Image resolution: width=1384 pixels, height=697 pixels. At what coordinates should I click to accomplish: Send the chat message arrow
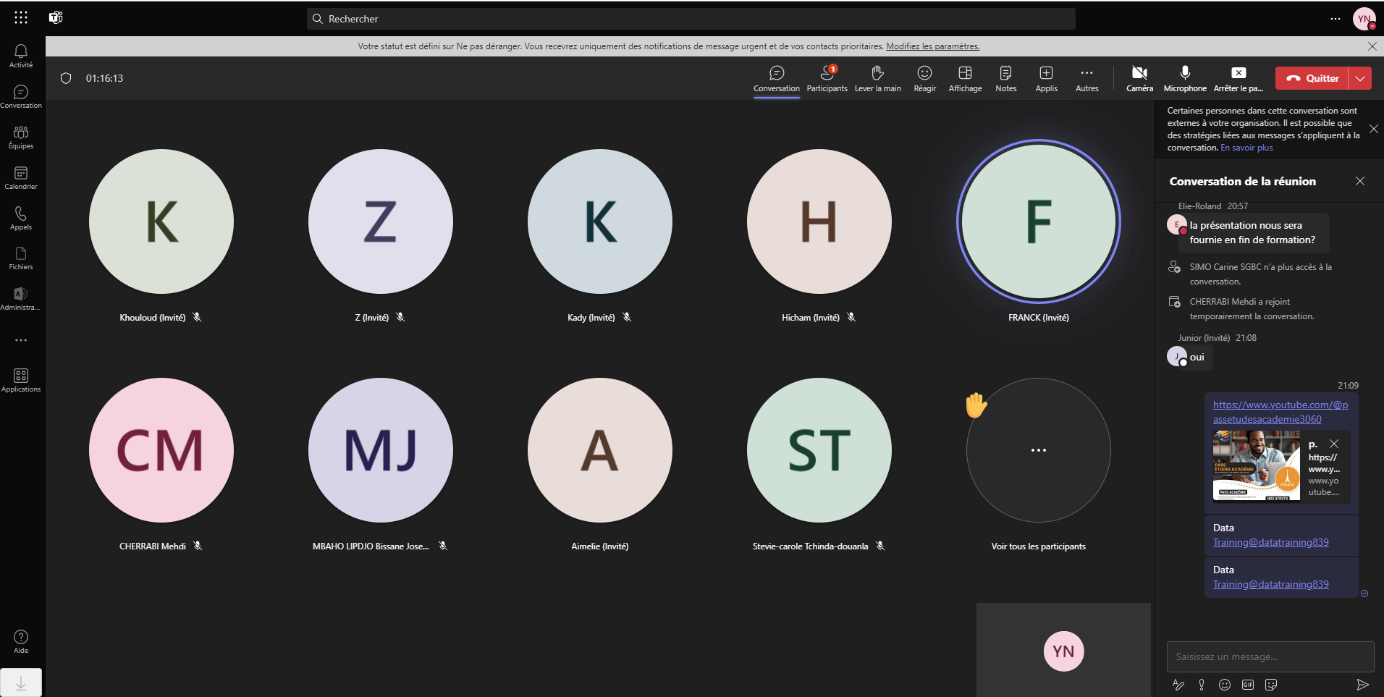click(1361, 685)
